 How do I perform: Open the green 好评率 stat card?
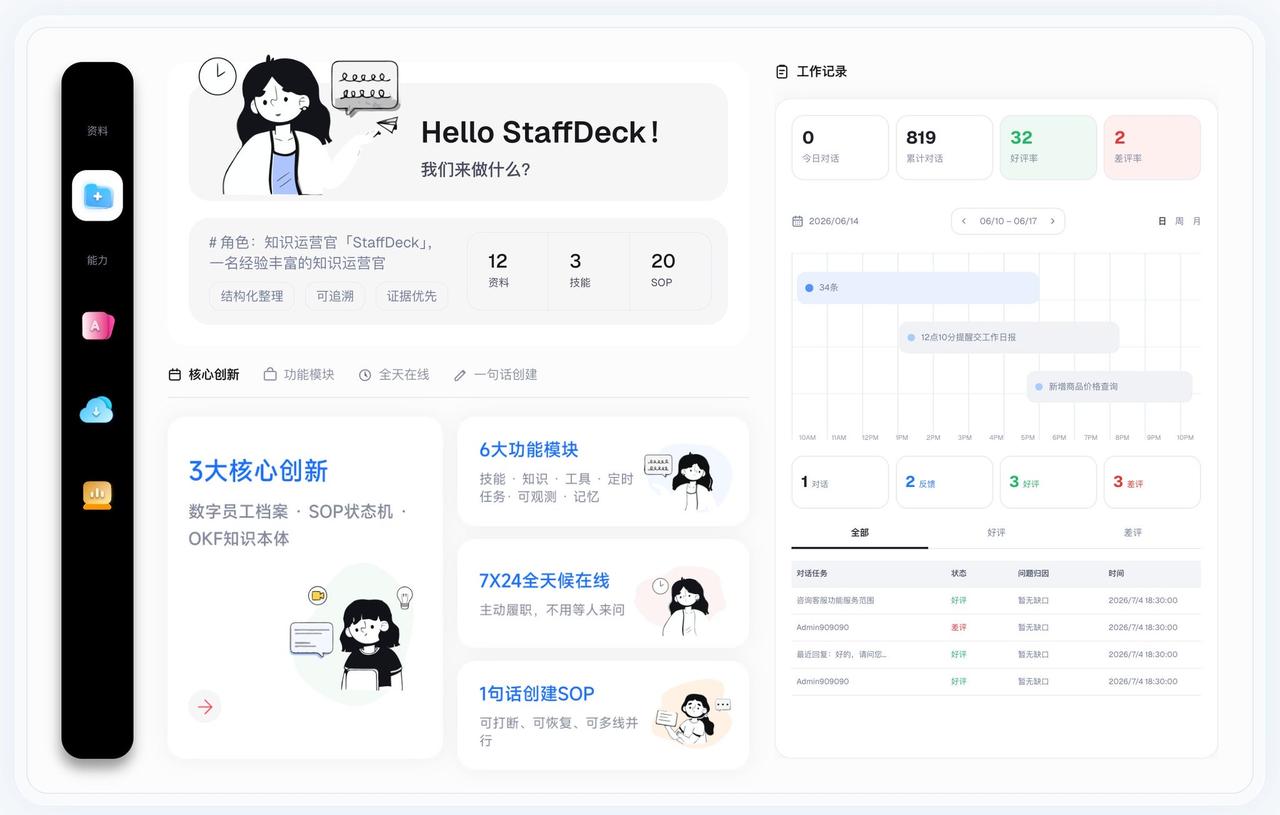click(x=1048, y=147)
